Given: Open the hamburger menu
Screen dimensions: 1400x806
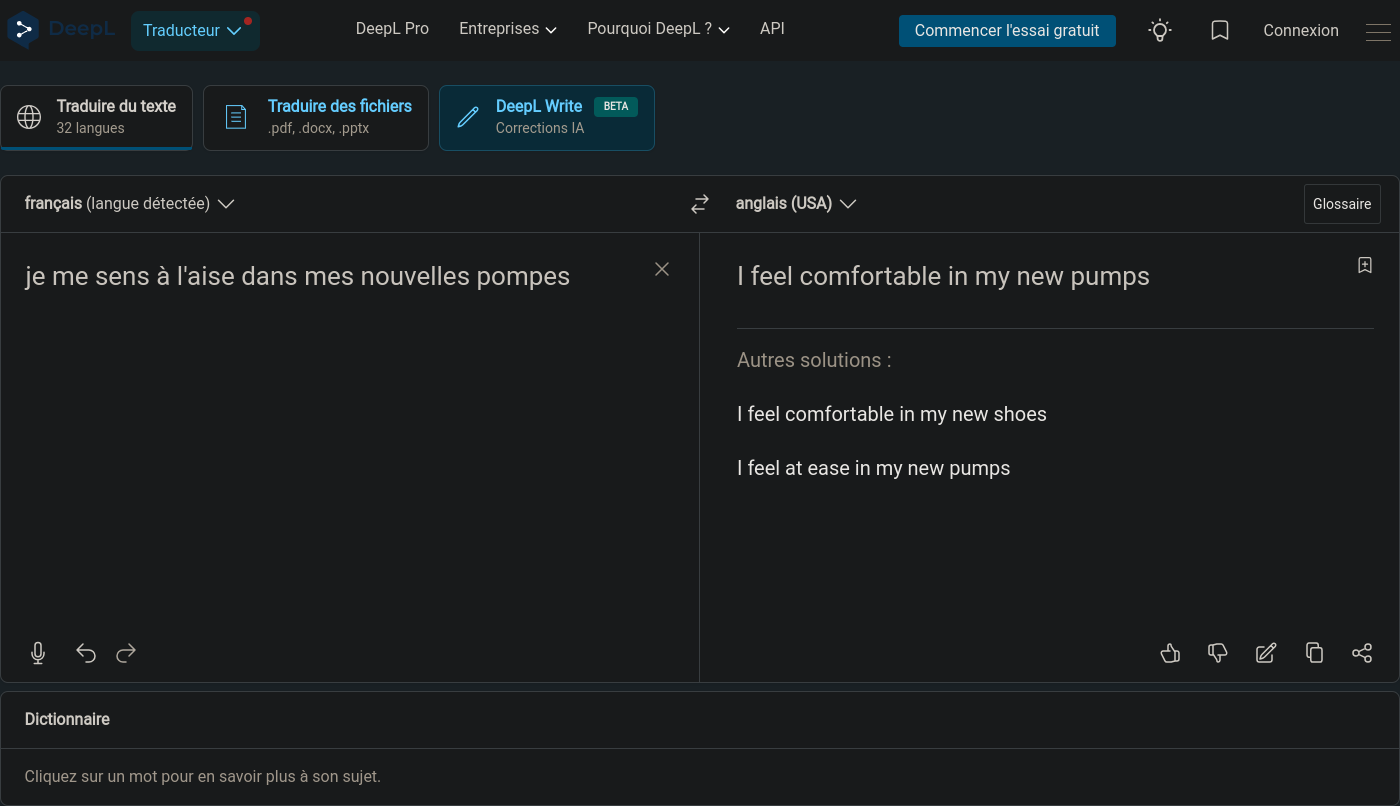Looking at the screenshot, I should tap(1378, 31).
